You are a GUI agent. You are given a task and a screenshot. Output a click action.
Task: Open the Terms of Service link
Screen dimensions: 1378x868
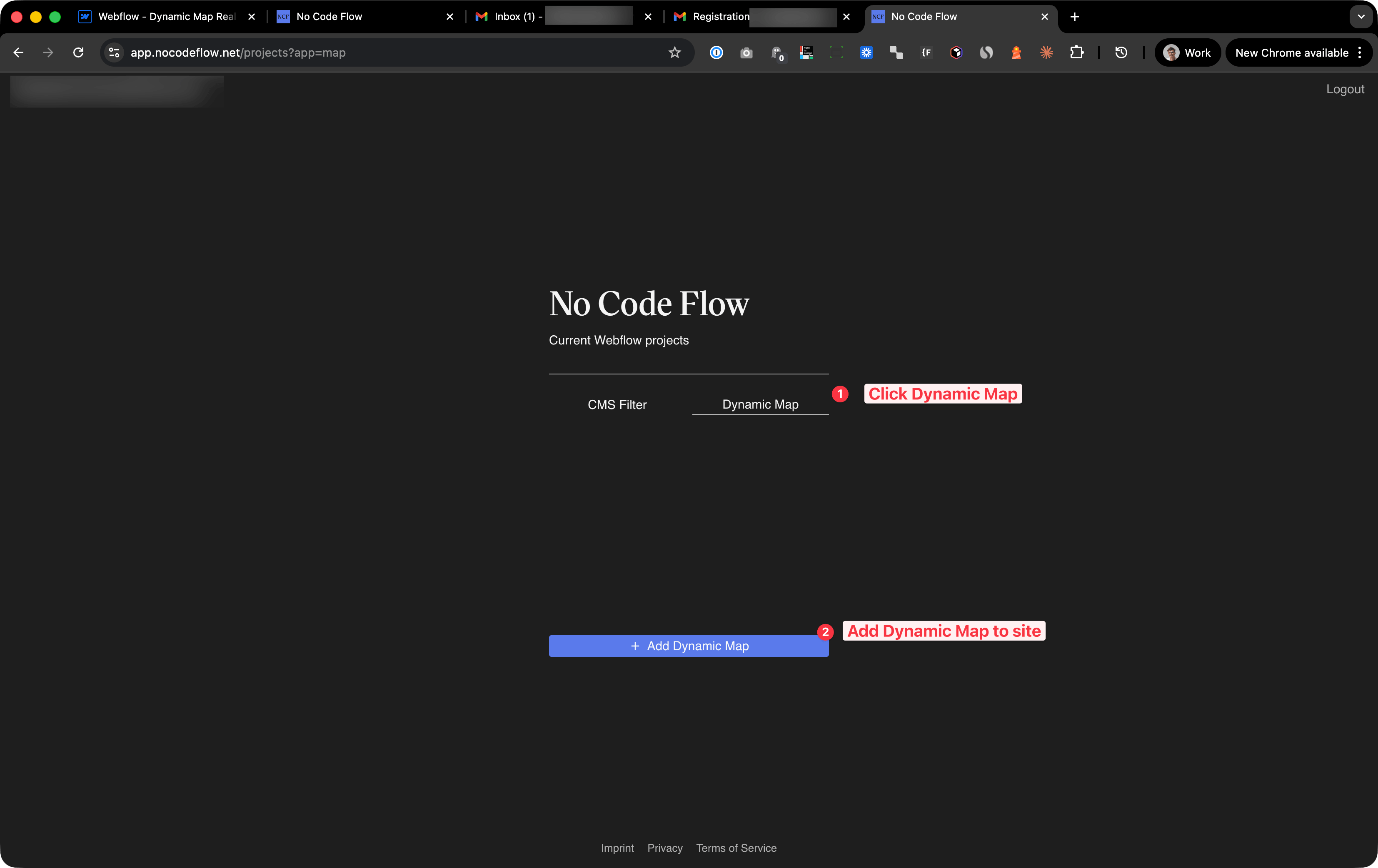(736, 848)
